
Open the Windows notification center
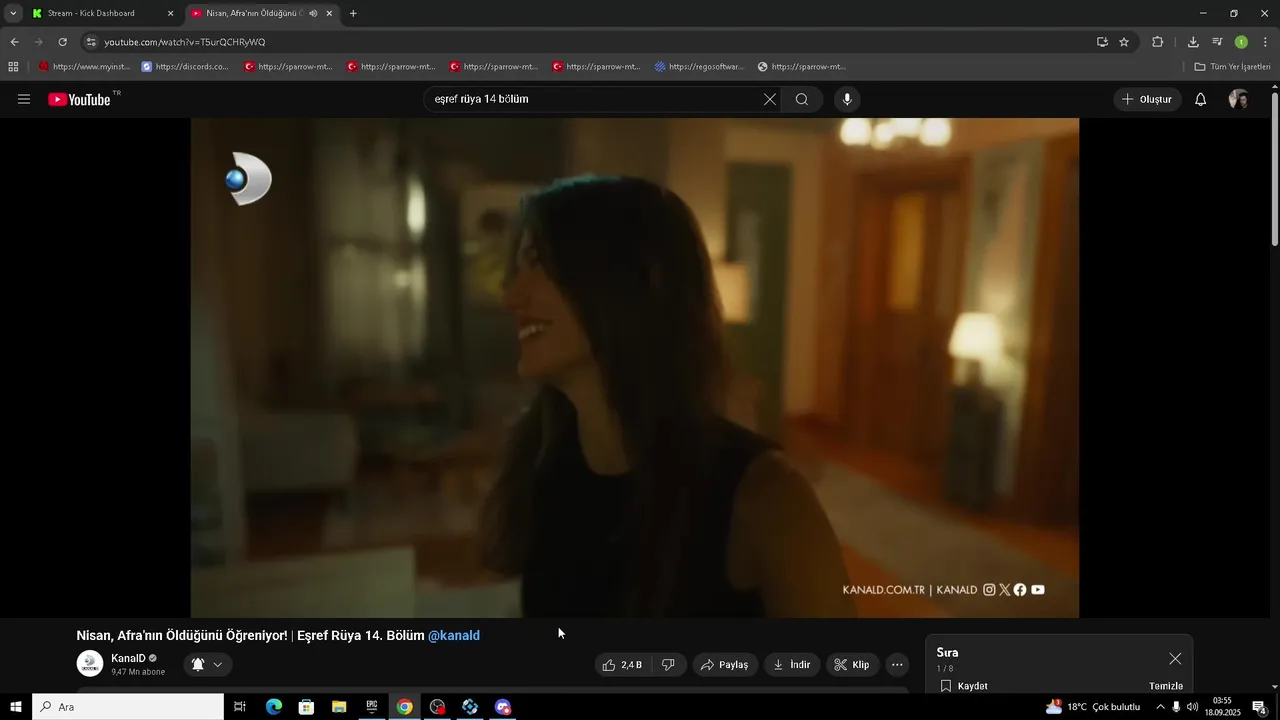click(1260, 707)
